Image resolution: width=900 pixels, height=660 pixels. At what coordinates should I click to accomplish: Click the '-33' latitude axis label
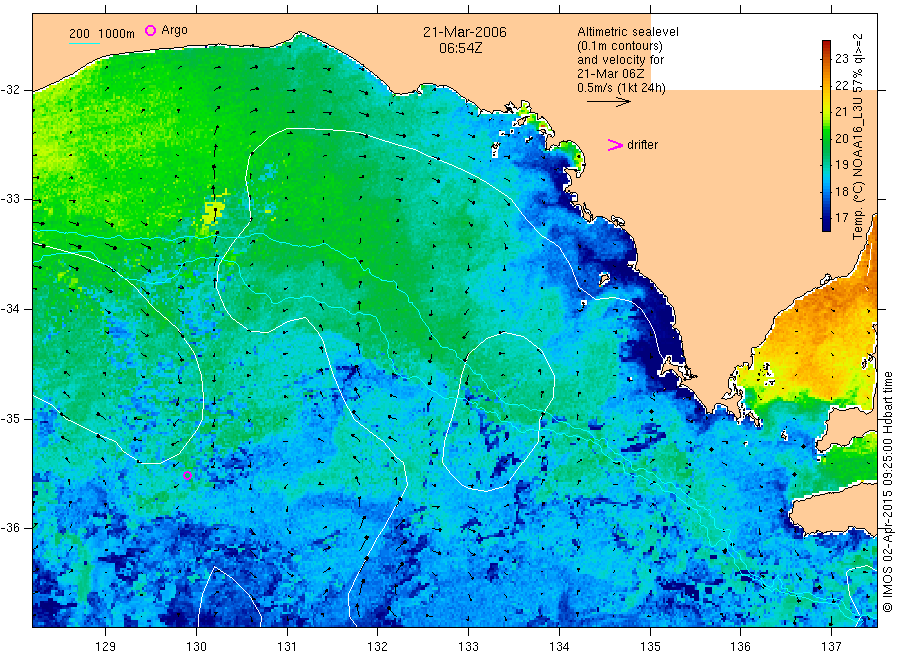[x=11, y=199]
